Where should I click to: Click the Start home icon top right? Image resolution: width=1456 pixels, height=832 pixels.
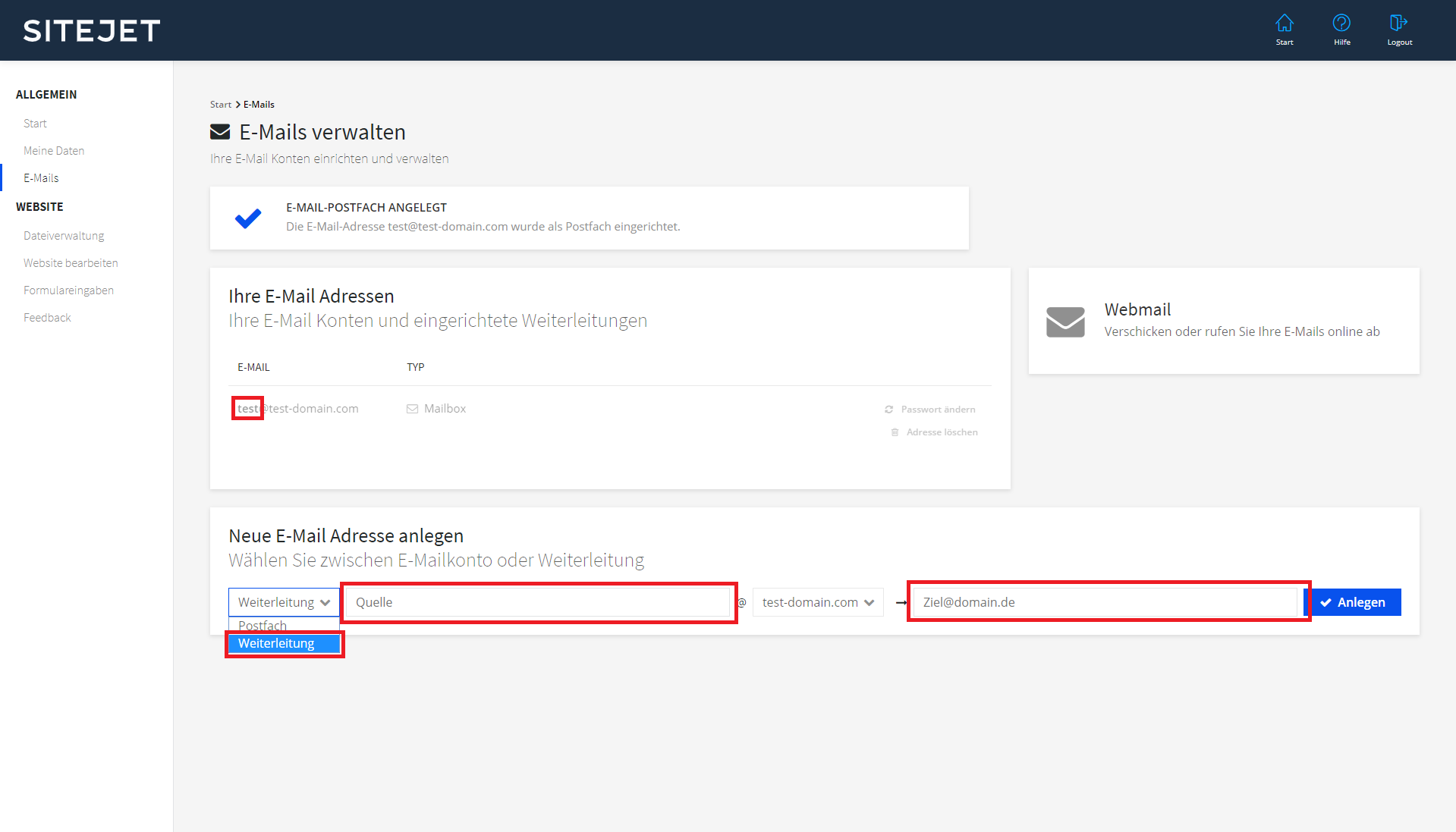coord(1284,29)
